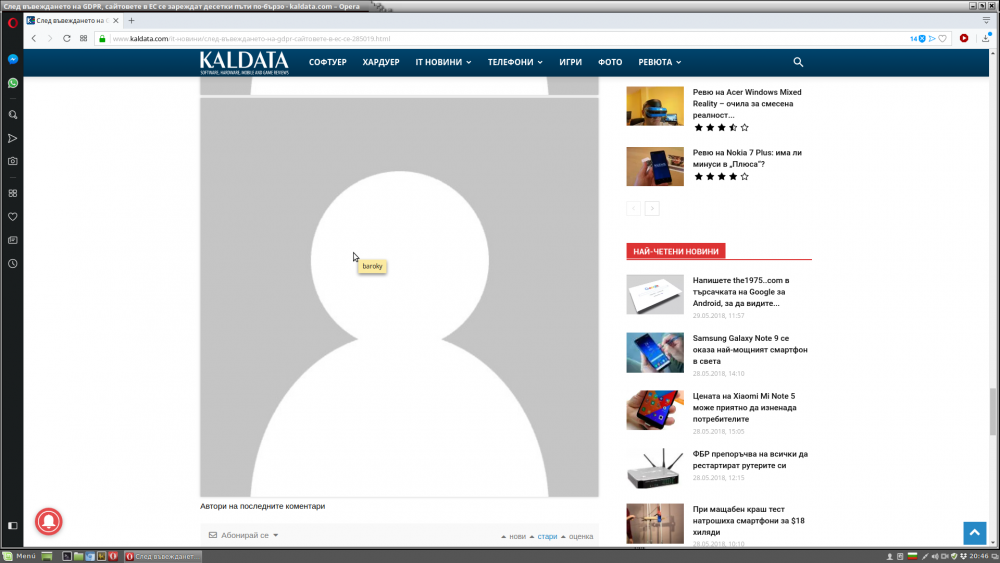Screen dimensions: 1000x563
Task: Reload the current page
Action: 66,38
